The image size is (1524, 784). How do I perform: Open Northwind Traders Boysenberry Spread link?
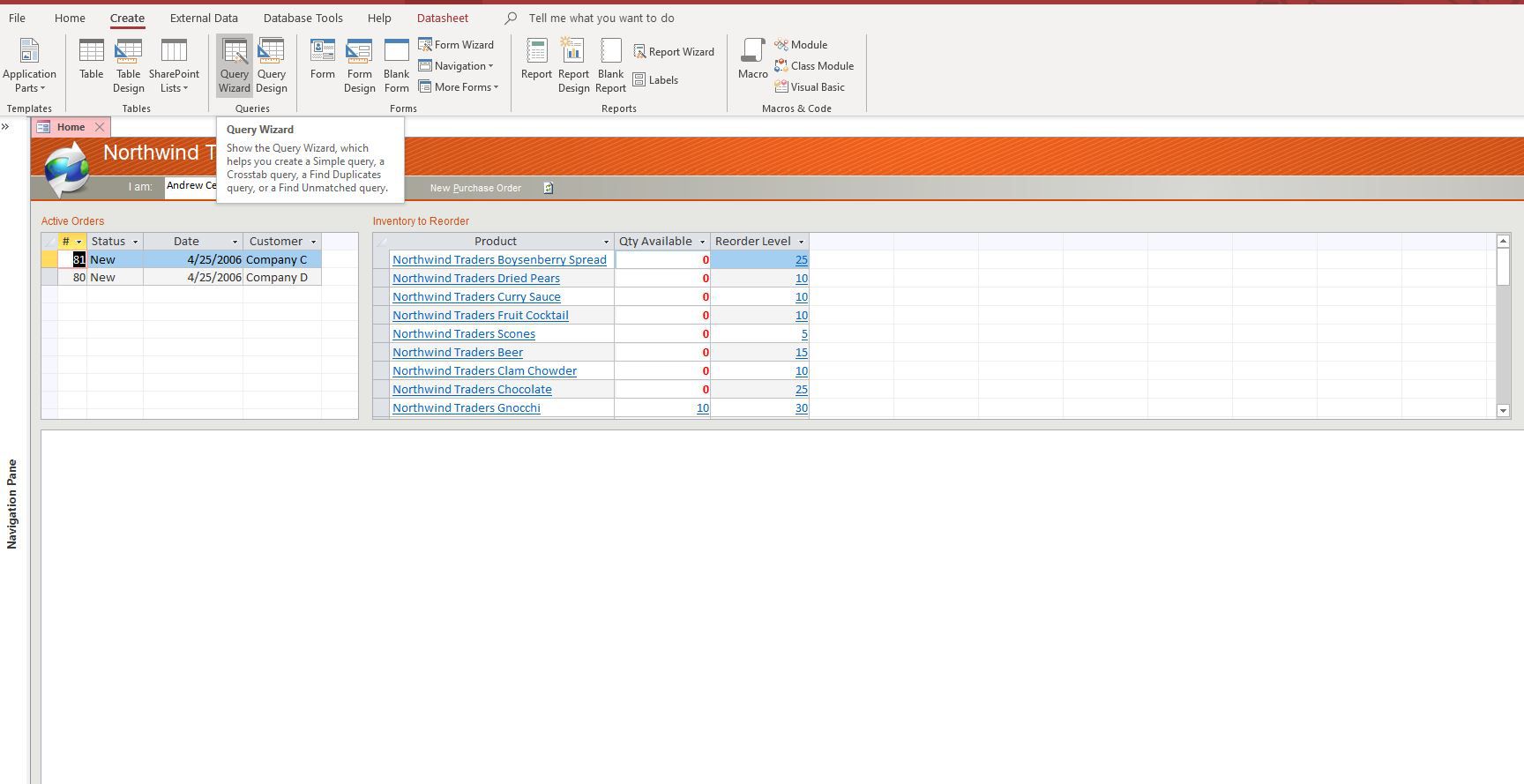tap(499, 259)
